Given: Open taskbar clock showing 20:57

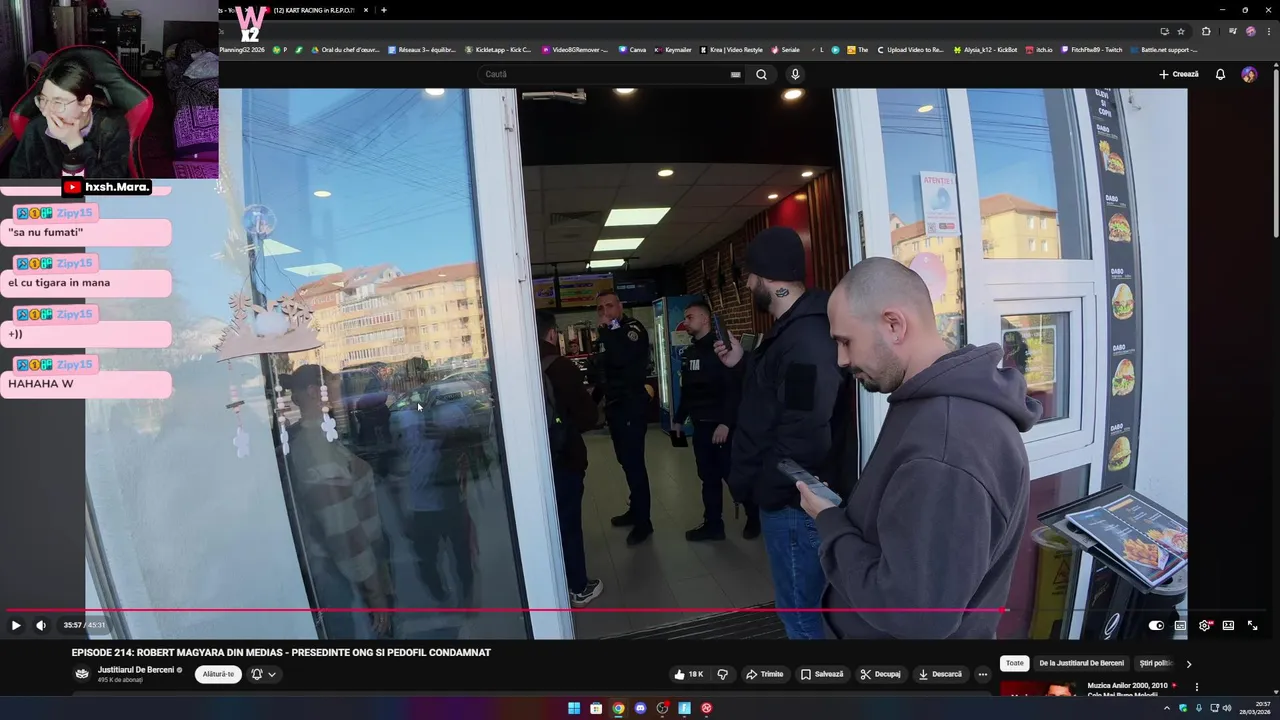Looking at the screenshot, I should tap(1255, 708).
